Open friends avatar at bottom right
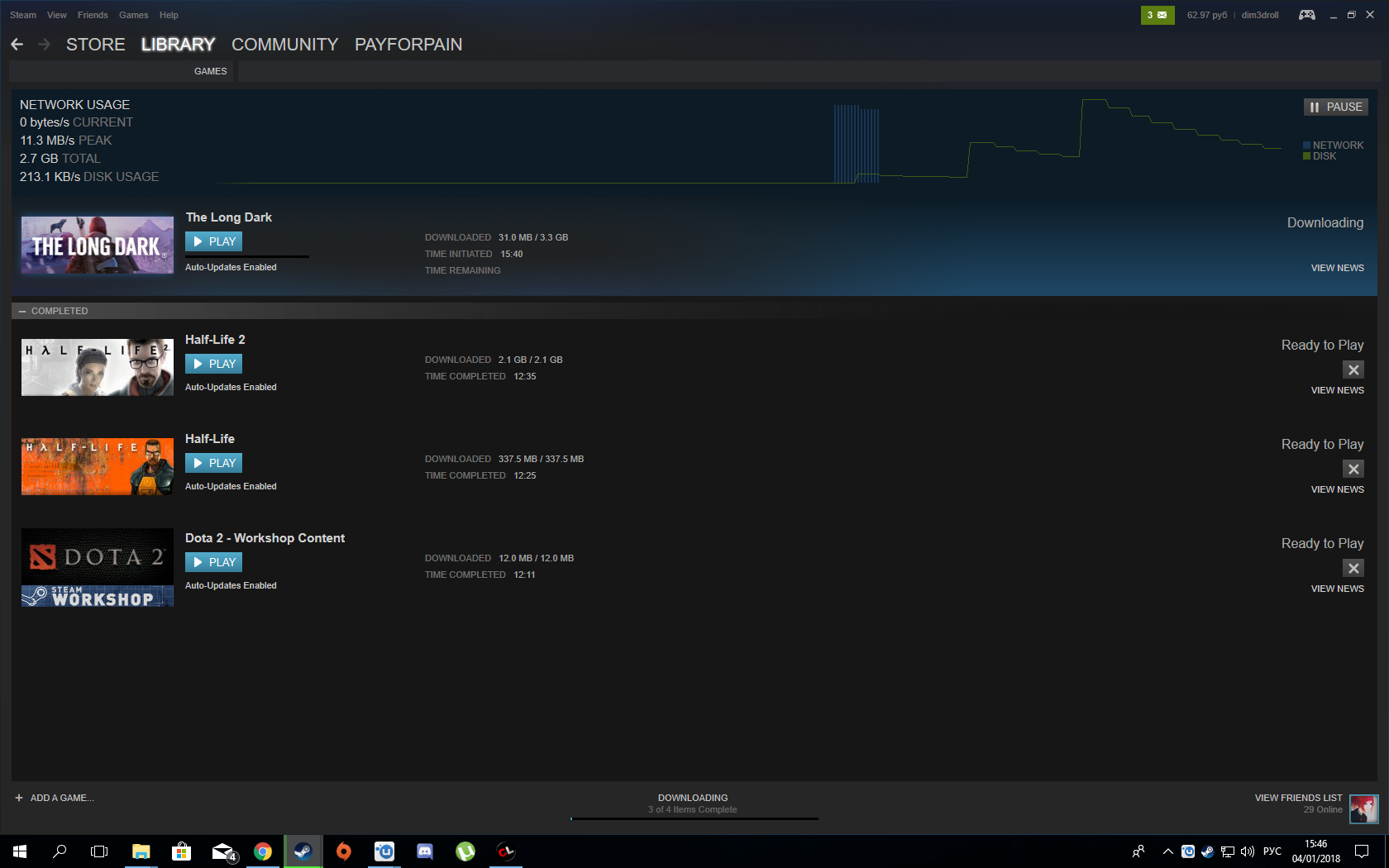 click(1363, 809)
